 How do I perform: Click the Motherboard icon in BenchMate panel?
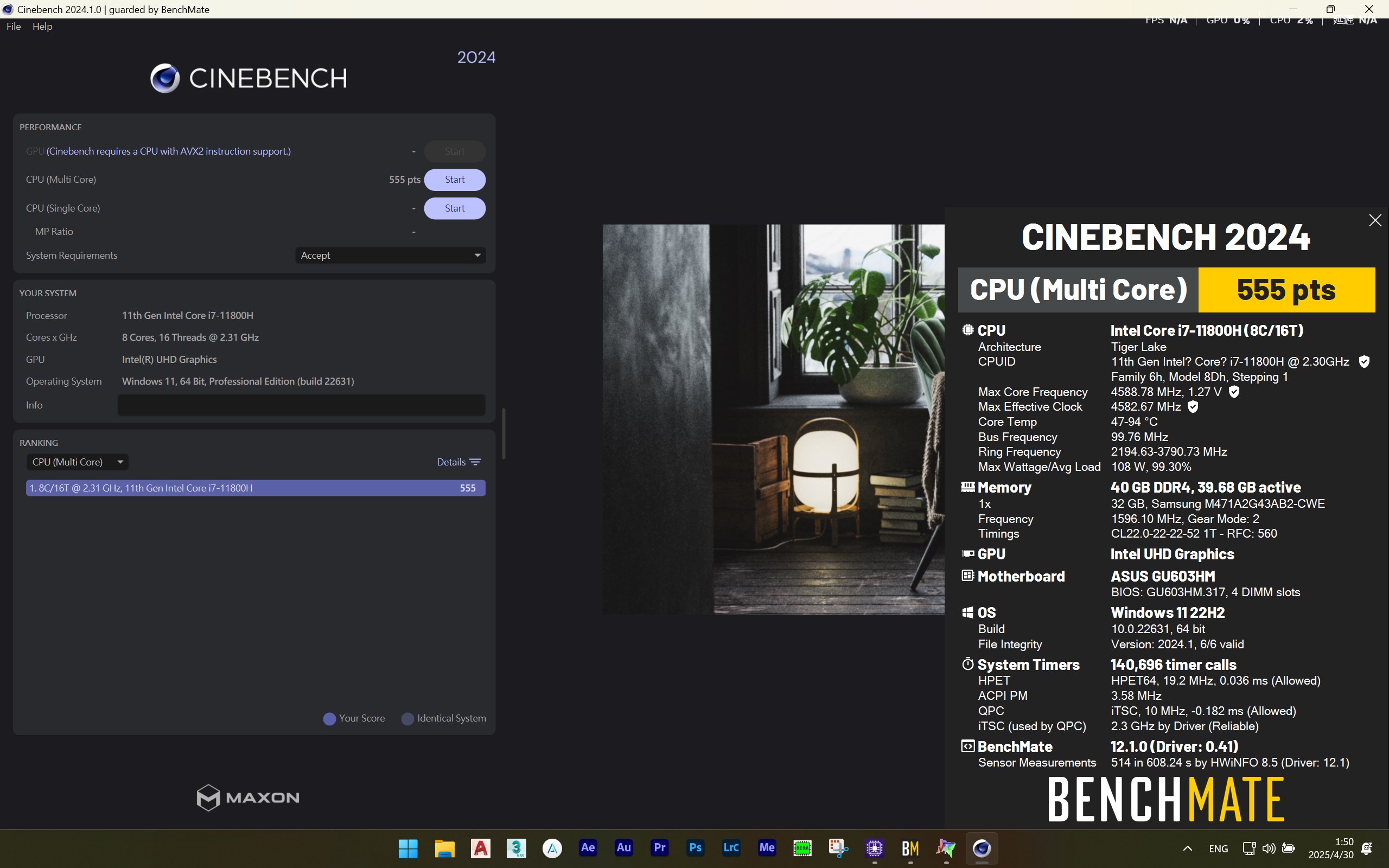[968, 575]
